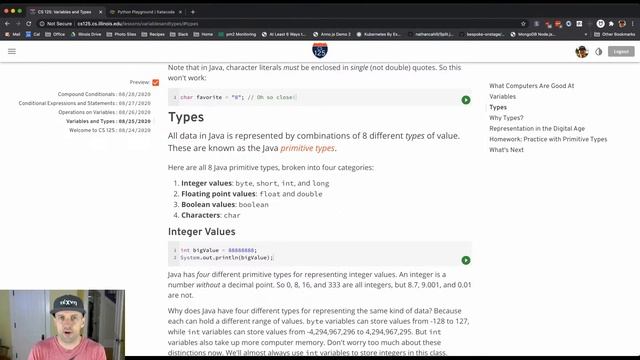Open the Mail bookmark
This screenshot has width=640, height=360.
[12, 34]
